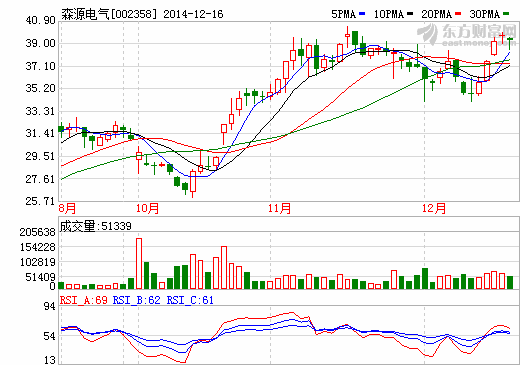Click the 11月 month label
The image size is (520, 365).
click(279, 209)
